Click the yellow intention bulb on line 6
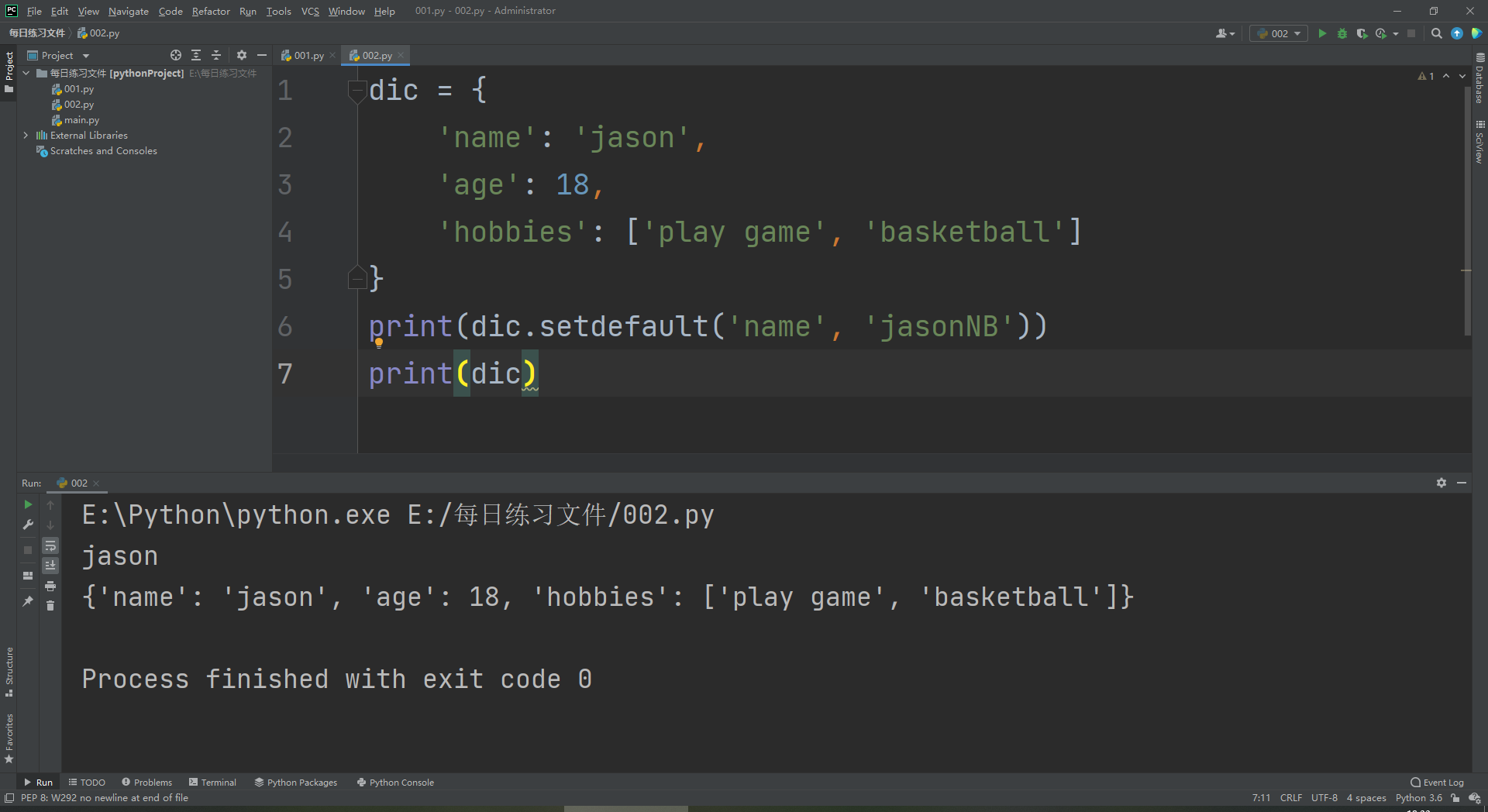Image resolution: width=1488 pixels, height=812 pixels. 379,342
